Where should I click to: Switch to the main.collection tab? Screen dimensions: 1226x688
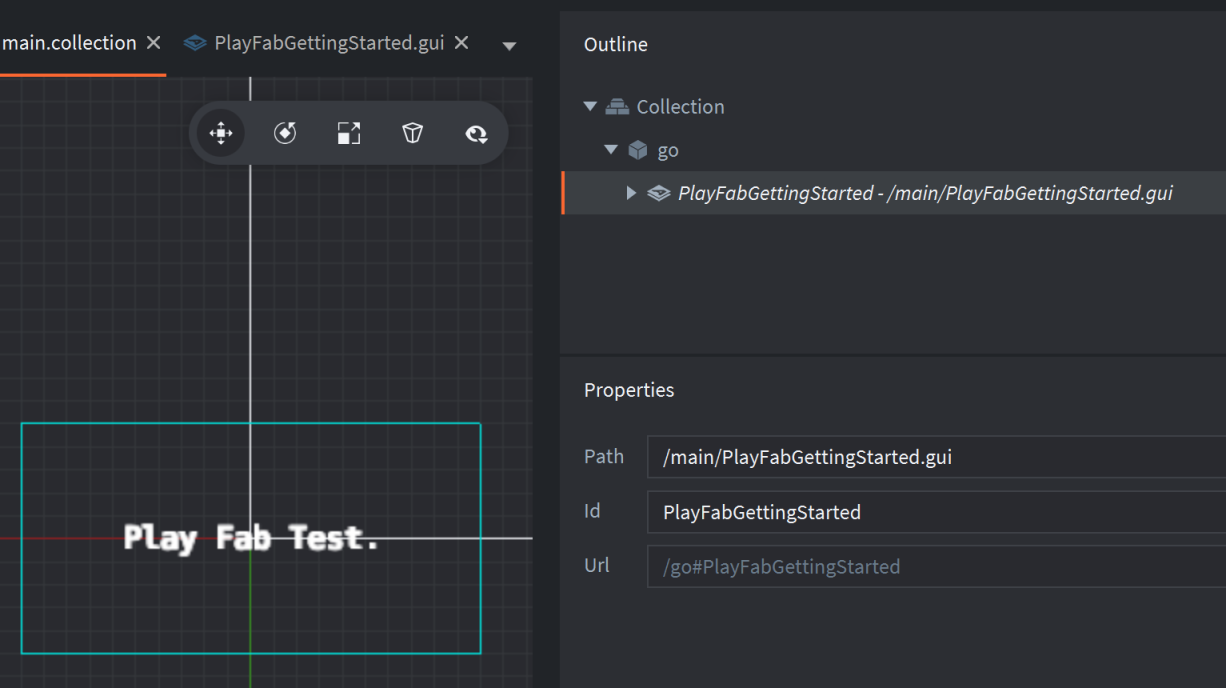point(67,42)
